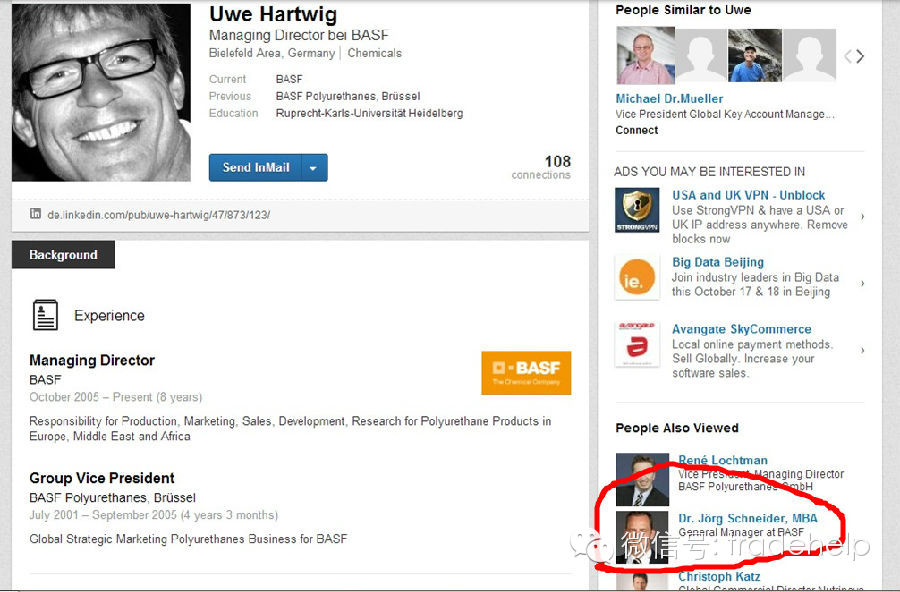
Task: Click Uwe Hartwig's profile photo
Action: tap(102, 92)
